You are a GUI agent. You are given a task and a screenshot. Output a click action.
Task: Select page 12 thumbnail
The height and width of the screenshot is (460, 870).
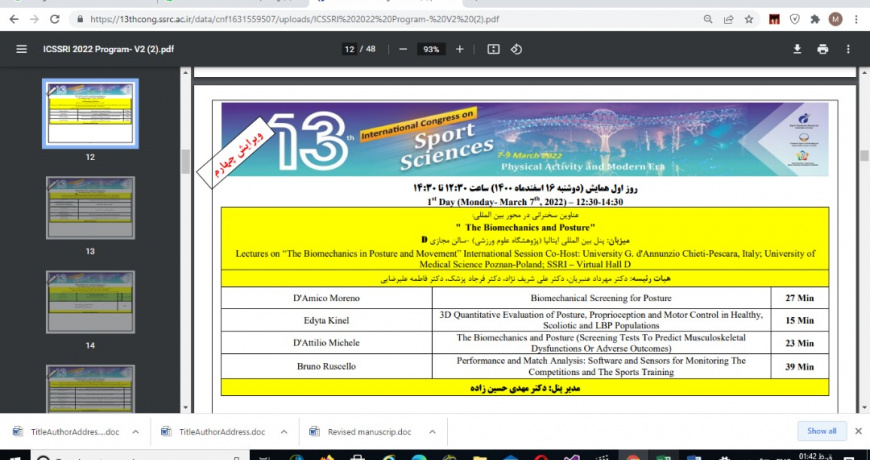click(90, 113)
